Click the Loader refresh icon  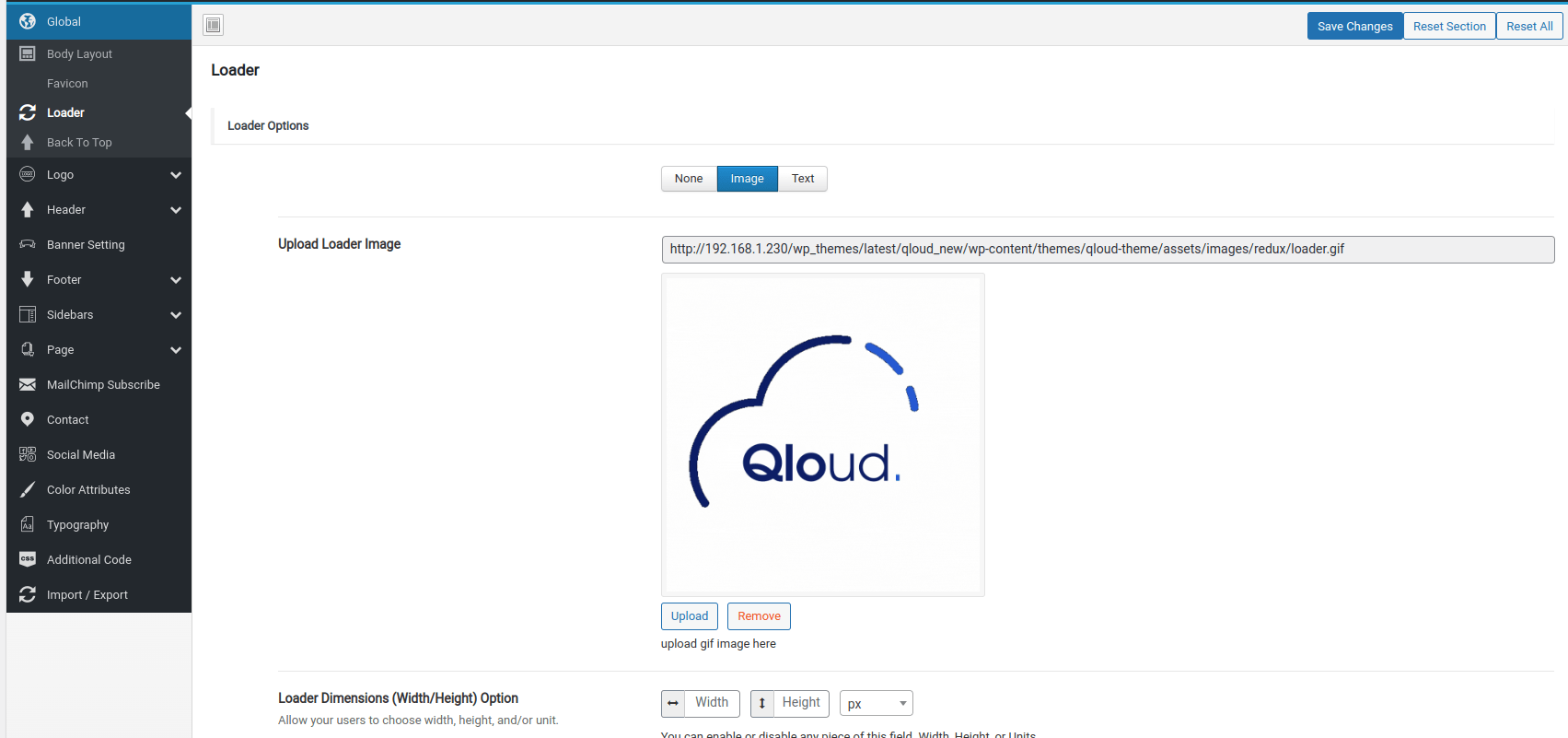pos(28,112)
